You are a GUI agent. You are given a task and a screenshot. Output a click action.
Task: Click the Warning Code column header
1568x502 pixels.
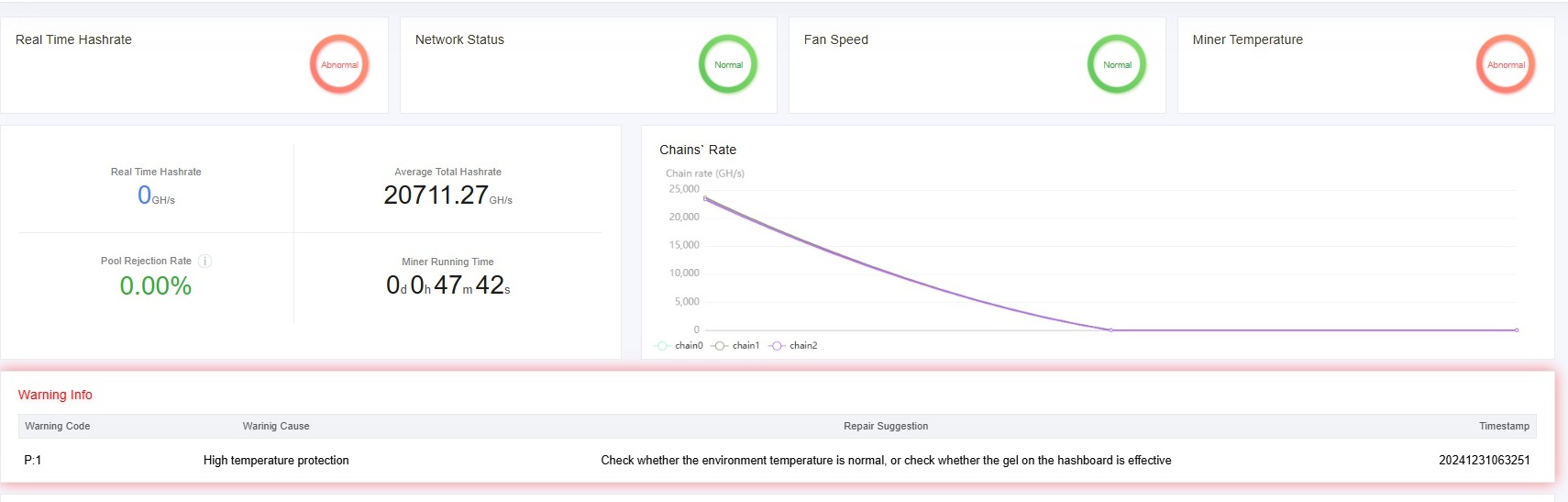tap(58, 426)
